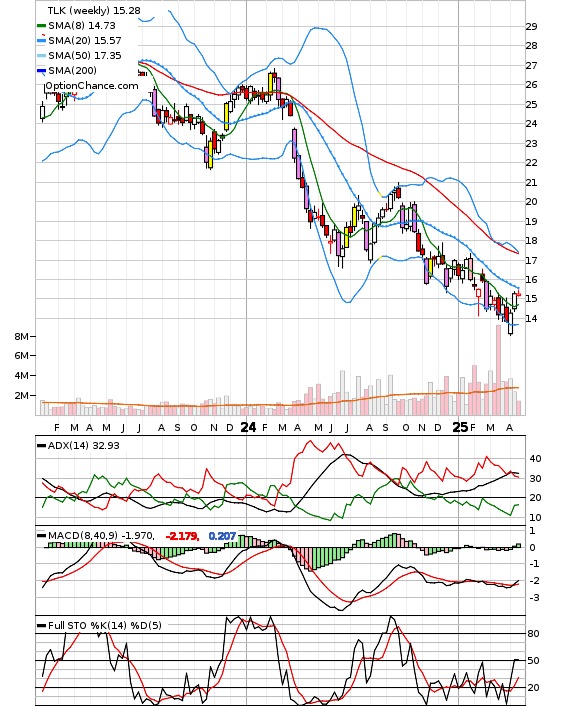Click the red -2.179 MACD signal value

[x=182, y=536]
